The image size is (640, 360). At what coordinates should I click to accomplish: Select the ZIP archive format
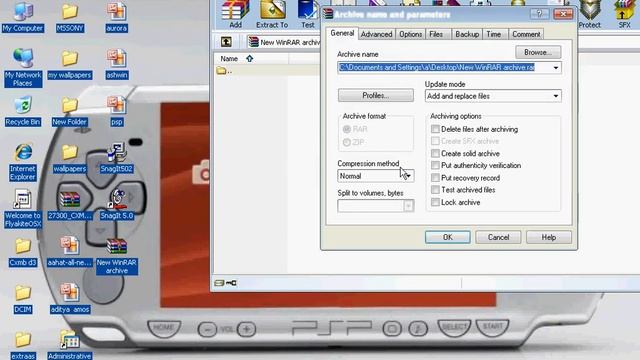click(347, 142)
